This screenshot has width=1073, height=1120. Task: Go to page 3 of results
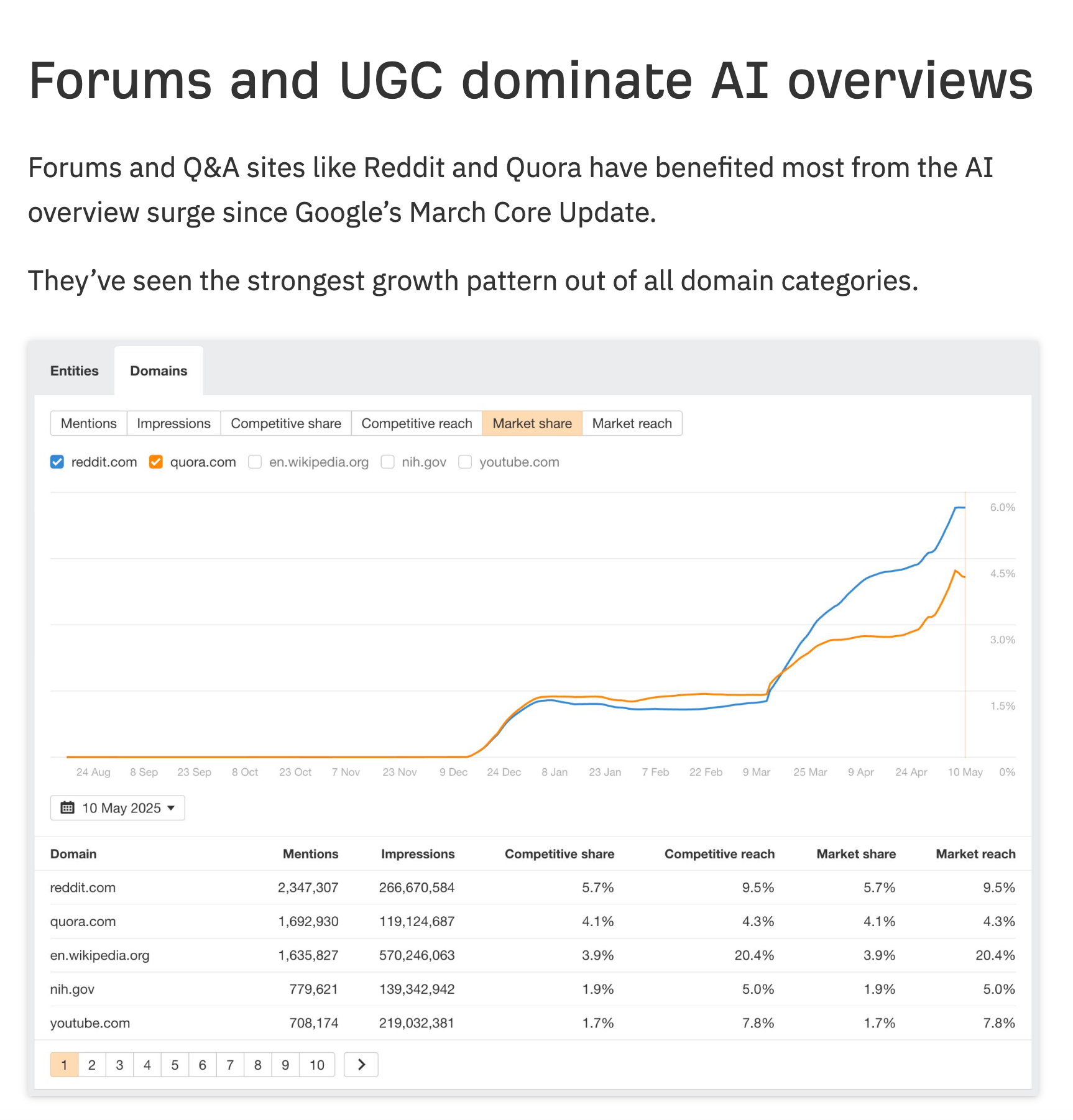point(119,1065)
